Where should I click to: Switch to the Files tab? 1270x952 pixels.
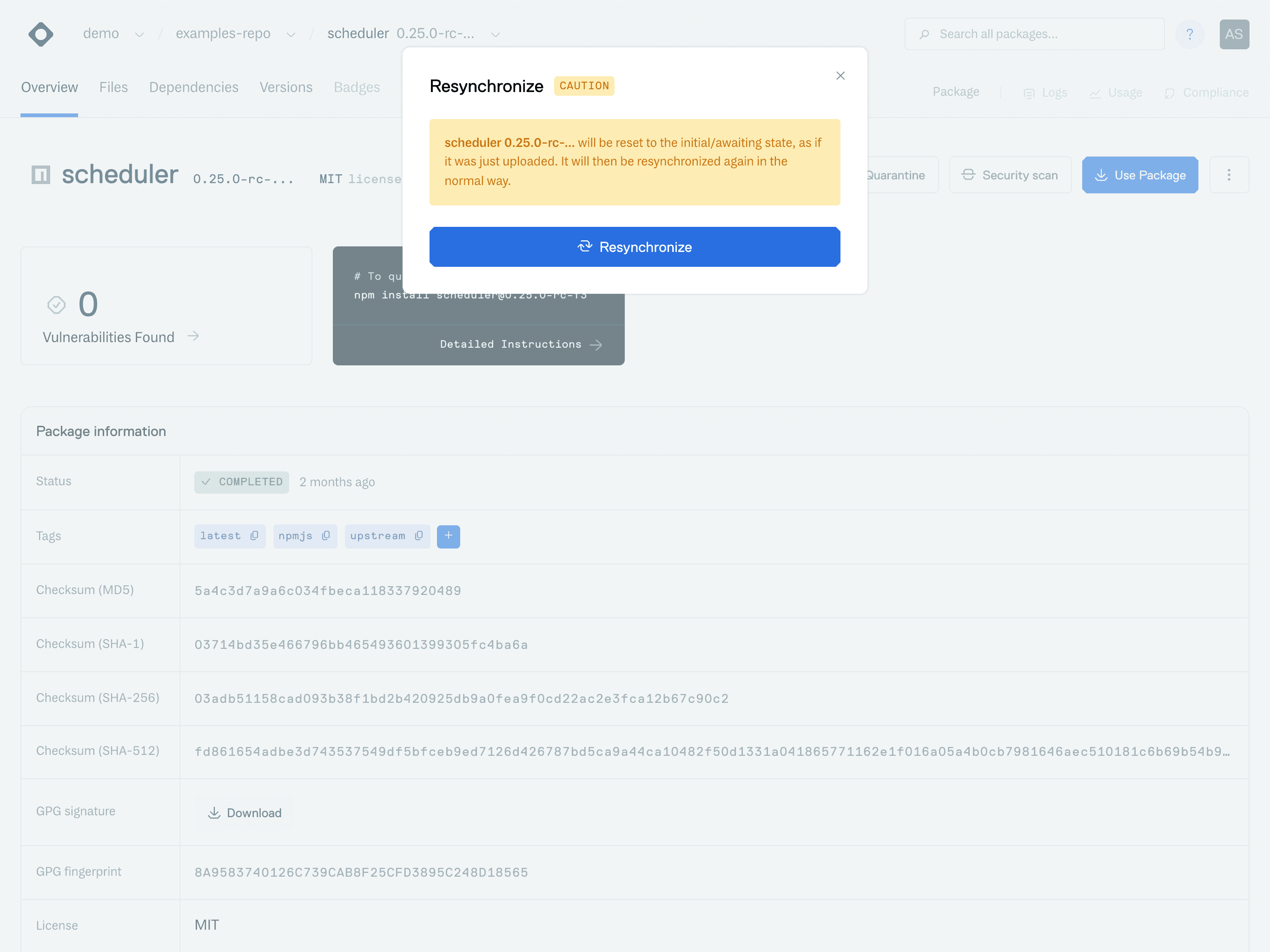113,87
